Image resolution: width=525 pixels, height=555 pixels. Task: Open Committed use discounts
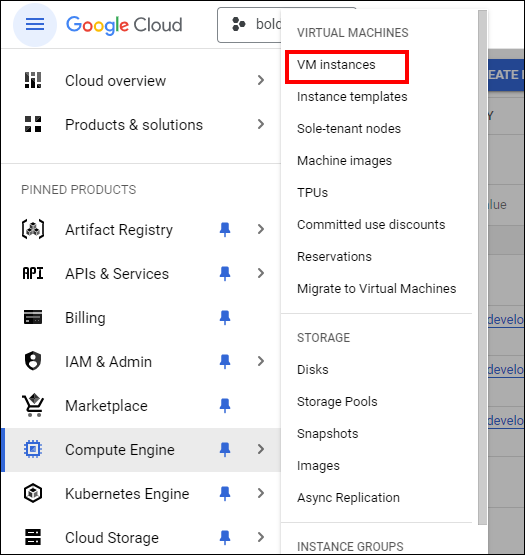click(x=371, y=224)
